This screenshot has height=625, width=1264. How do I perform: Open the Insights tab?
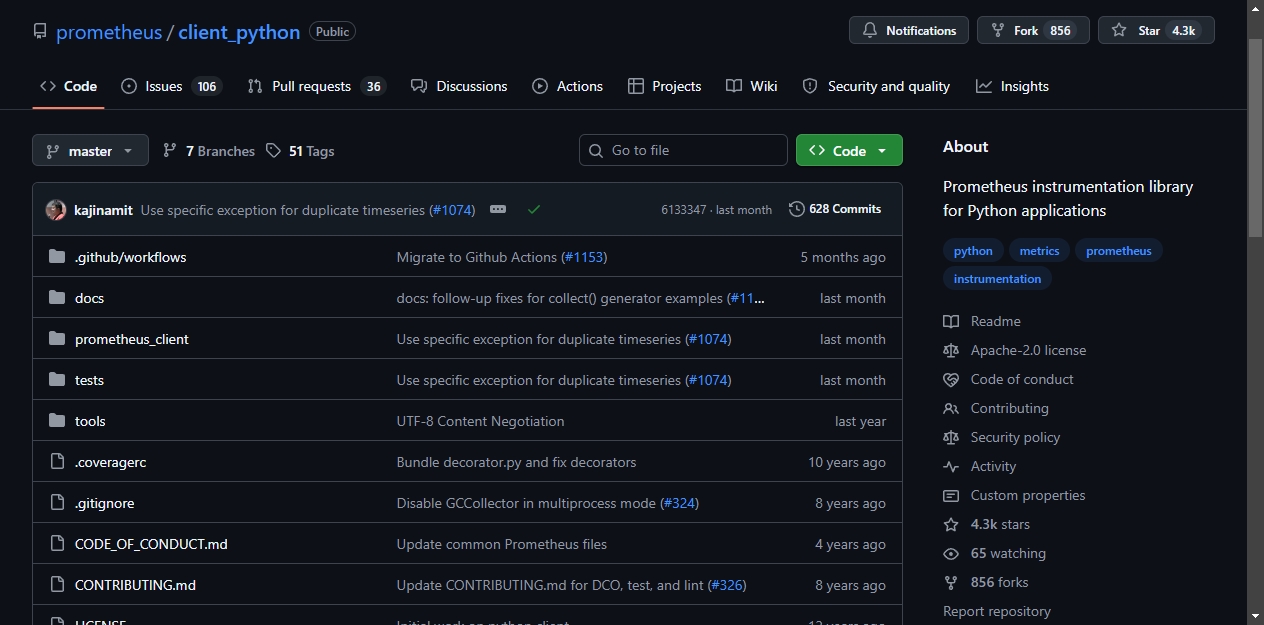1013,86
